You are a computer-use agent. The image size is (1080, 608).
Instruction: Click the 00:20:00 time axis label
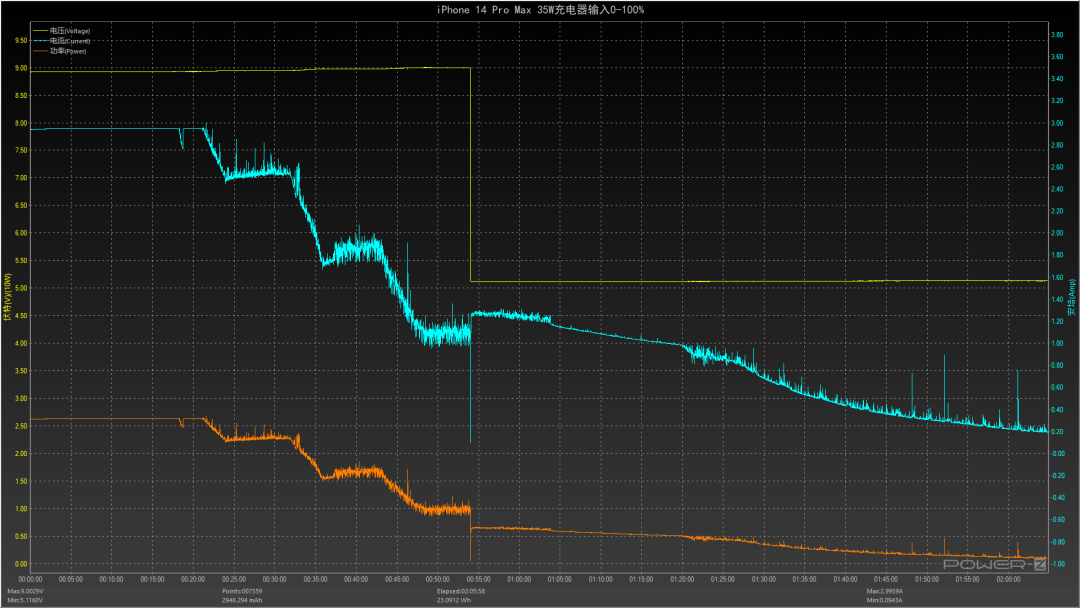pos(194,580)
